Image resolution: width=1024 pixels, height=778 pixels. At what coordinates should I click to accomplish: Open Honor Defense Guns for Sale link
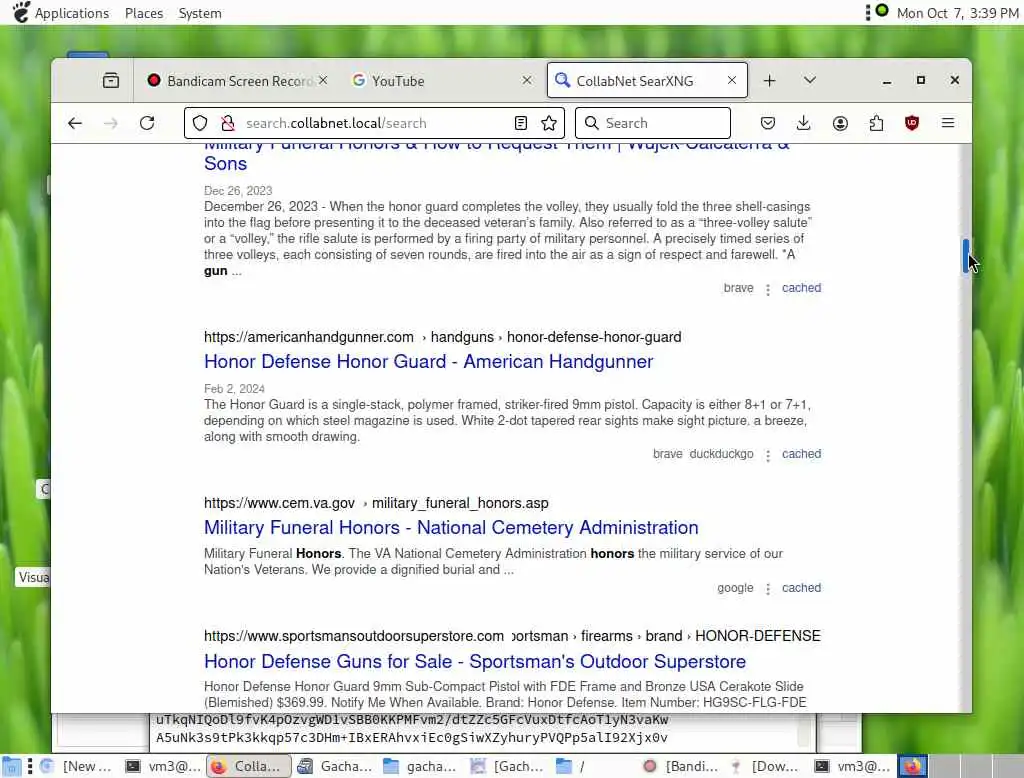click(475, 661)
